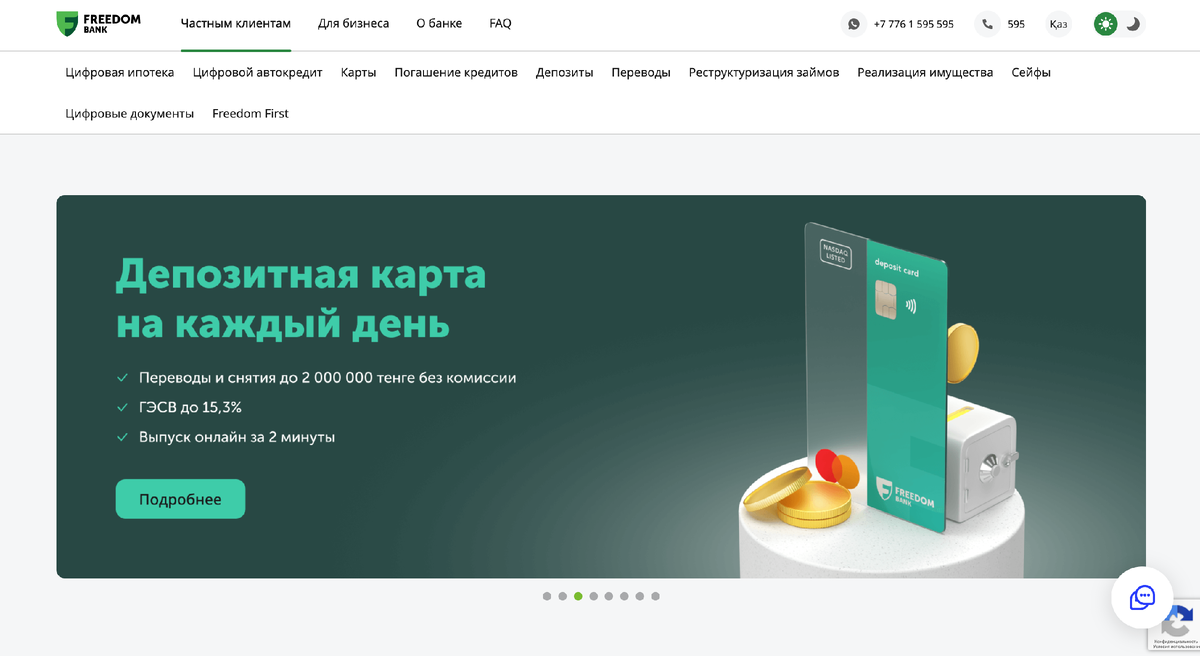Open WhatsApp chat icon
This screenshot has width=1200, height=656.
(853, 24)
